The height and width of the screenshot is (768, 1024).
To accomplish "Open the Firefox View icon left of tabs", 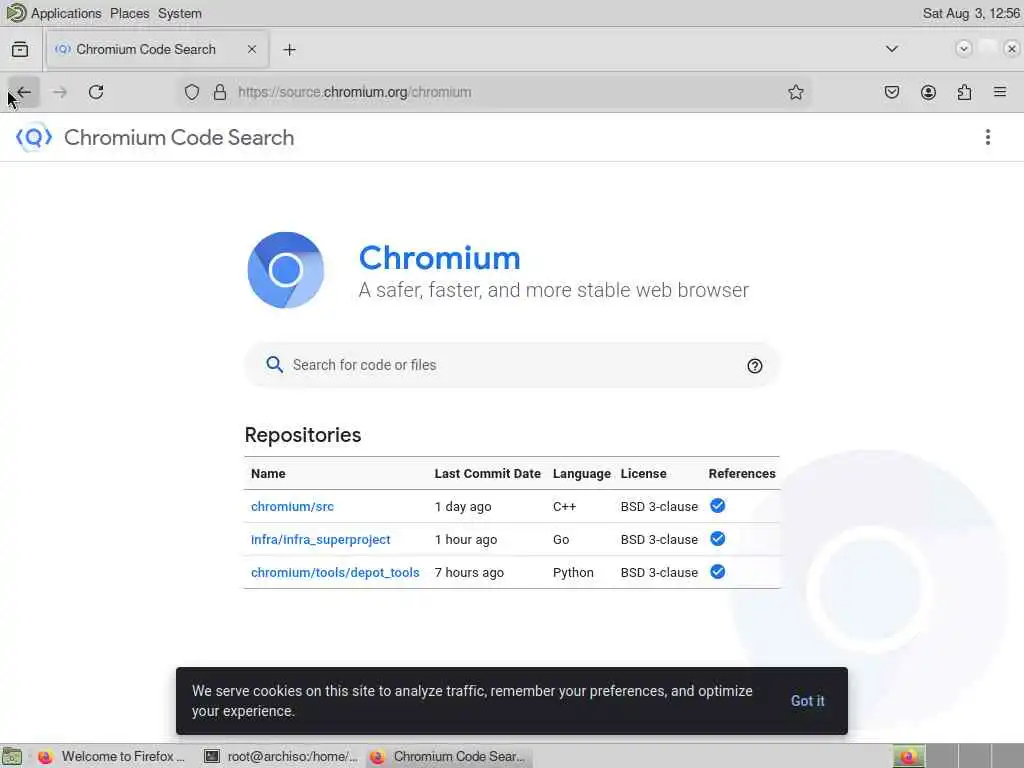I will click(20, 49).
